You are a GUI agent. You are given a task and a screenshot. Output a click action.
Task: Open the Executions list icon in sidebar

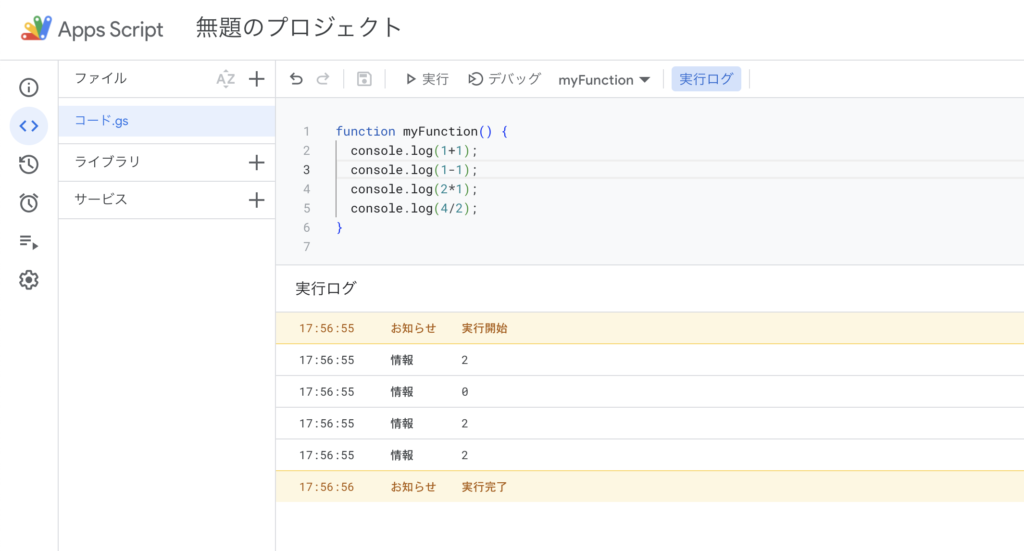click(x=29, y=242)
